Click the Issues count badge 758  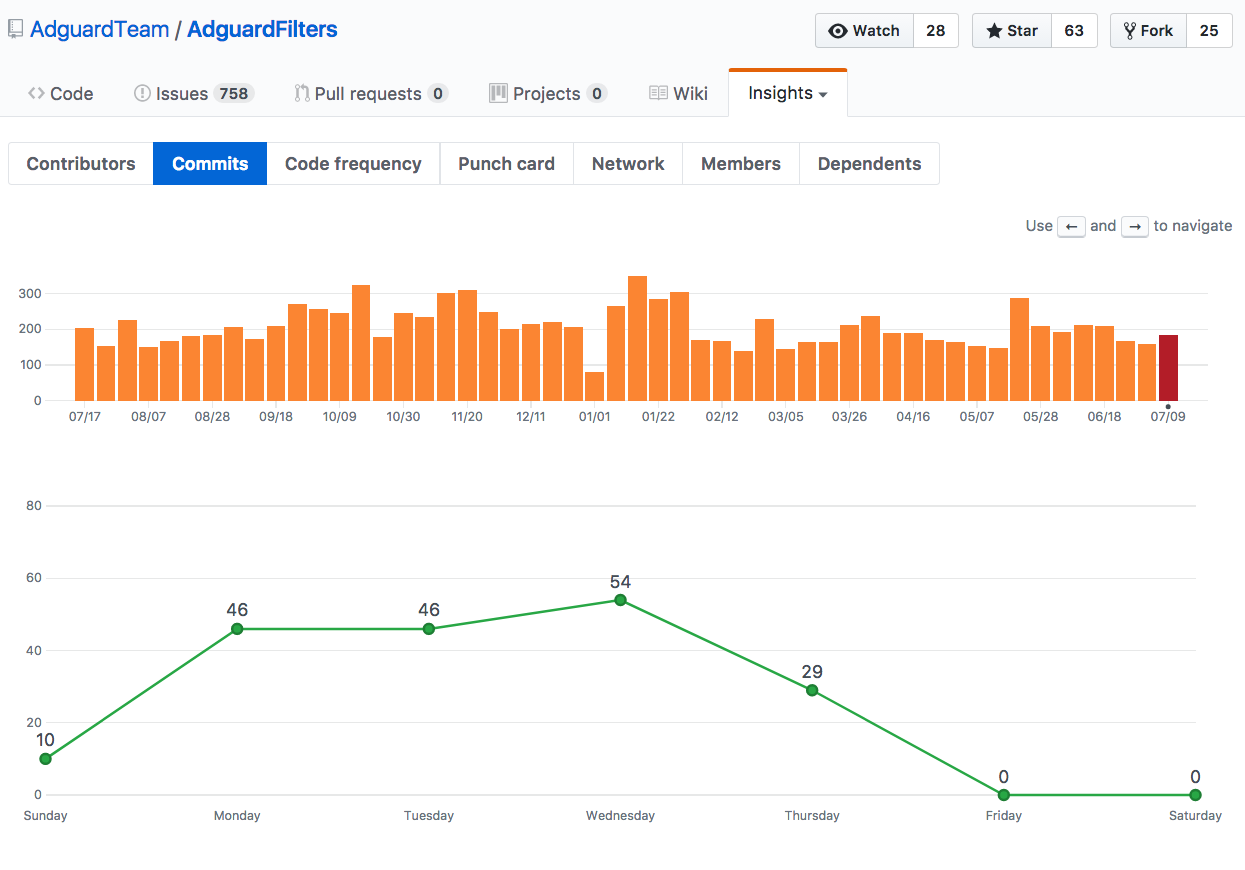pyautogui.click(x=234, y=93)
